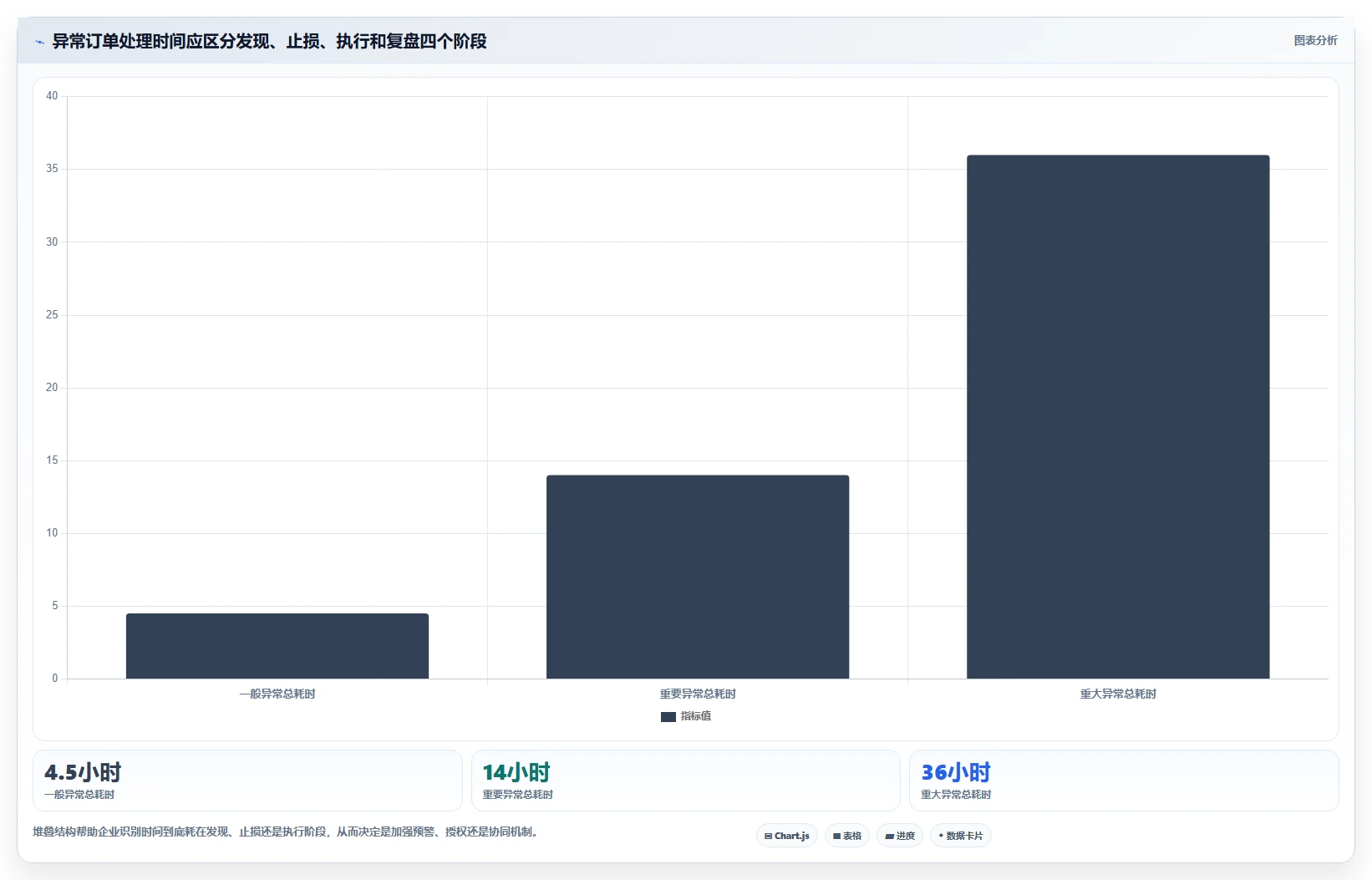
Task: Click the 重大异常总耗时 bar in the chart
Action: coord(1118,416)
